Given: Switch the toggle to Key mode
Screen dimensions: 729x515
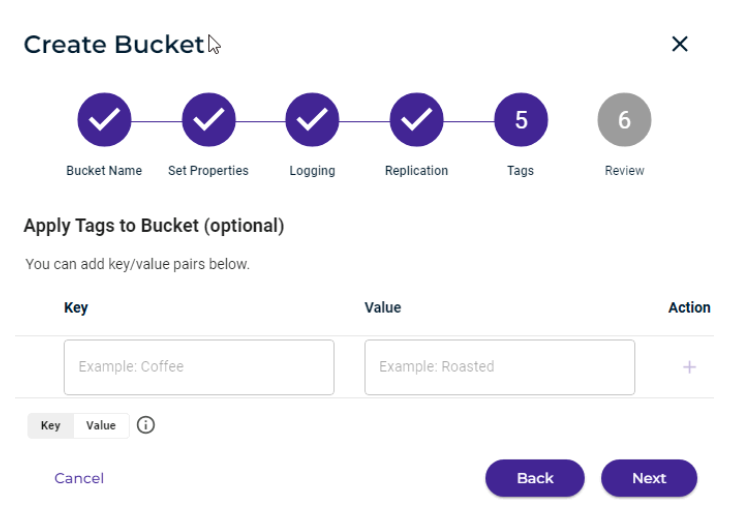Looking at the screenshot, I should pyautogui.click(x=50, y=425).
